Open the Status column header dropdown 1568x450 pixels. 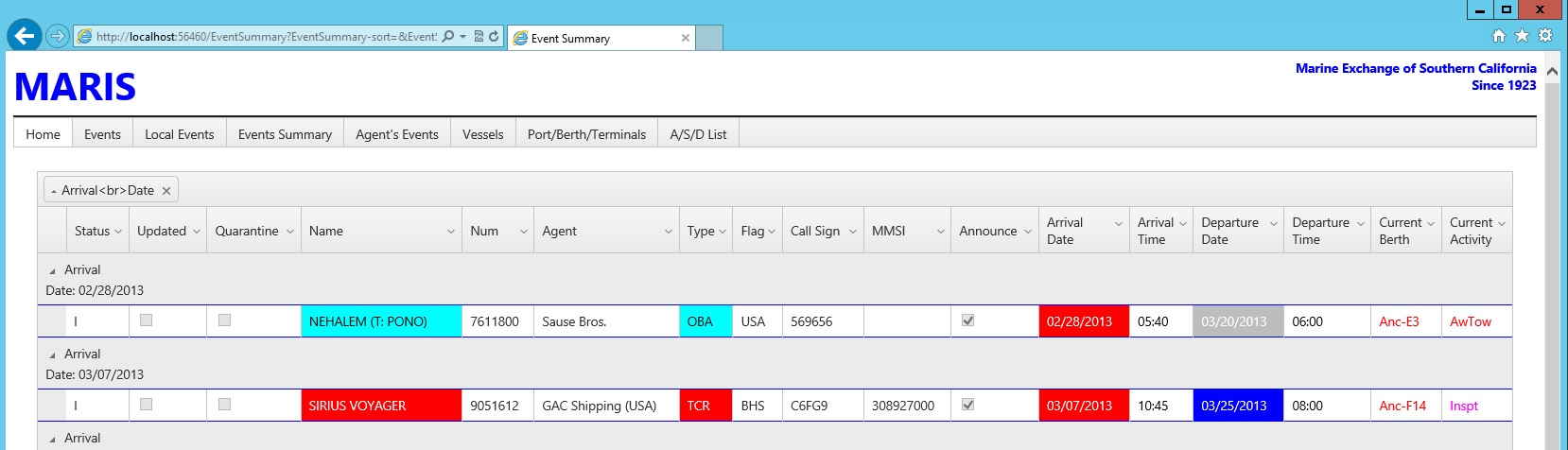pyautogui.click(x=118, y=232)
